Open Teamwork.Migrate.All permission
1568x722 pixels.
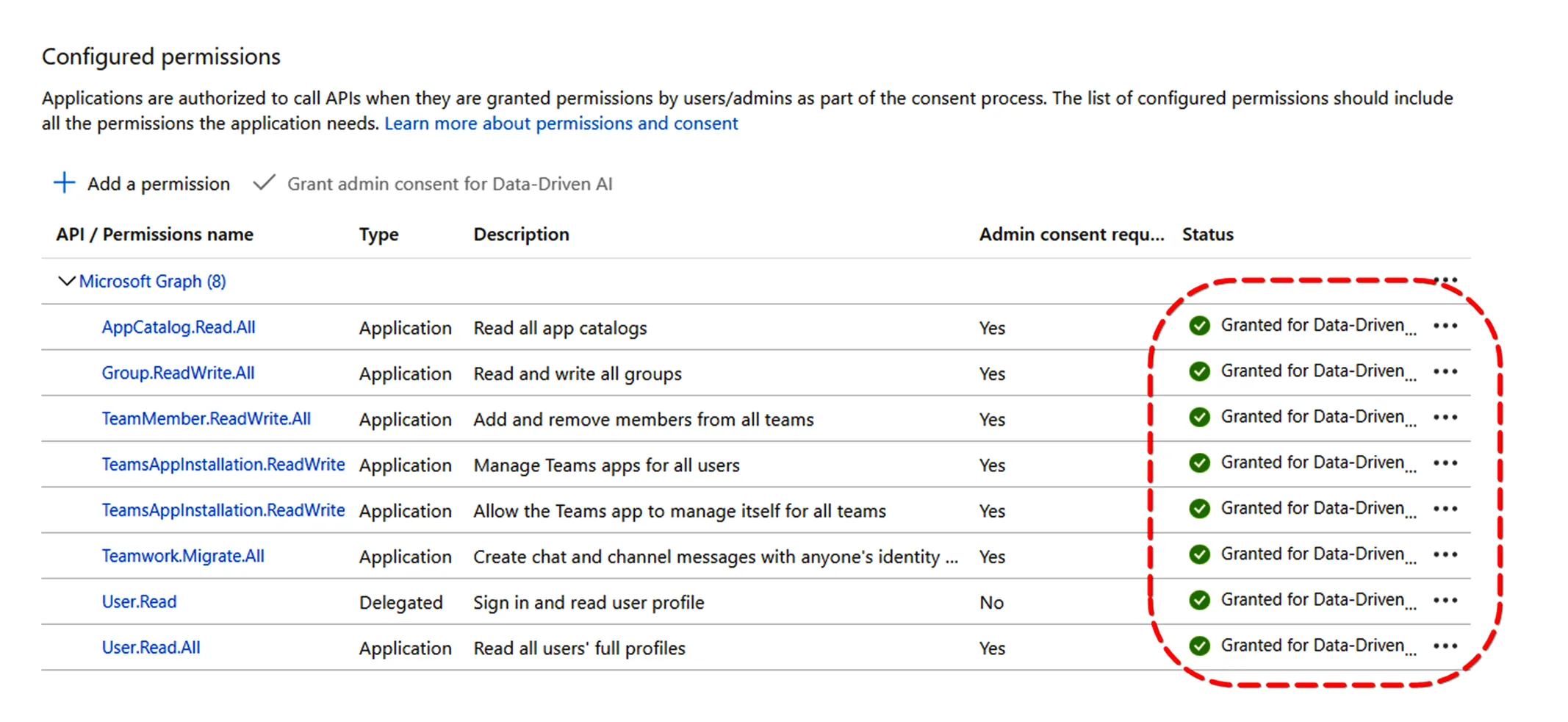(x=183, y=556)
